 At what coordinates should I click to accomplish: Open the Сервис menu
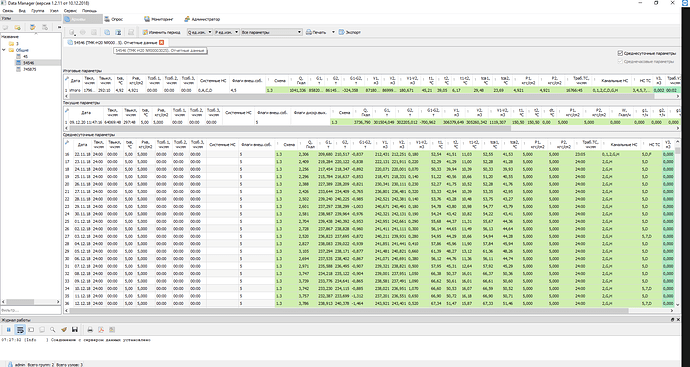coord(70,11)
